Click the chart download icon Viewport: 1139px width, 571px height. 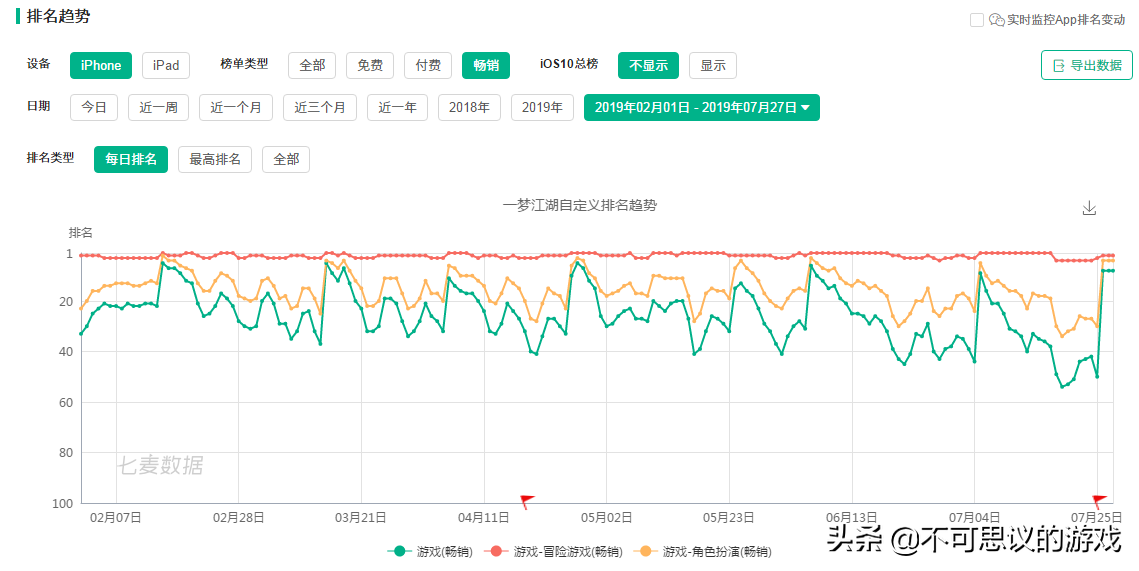pos(1090,208)
